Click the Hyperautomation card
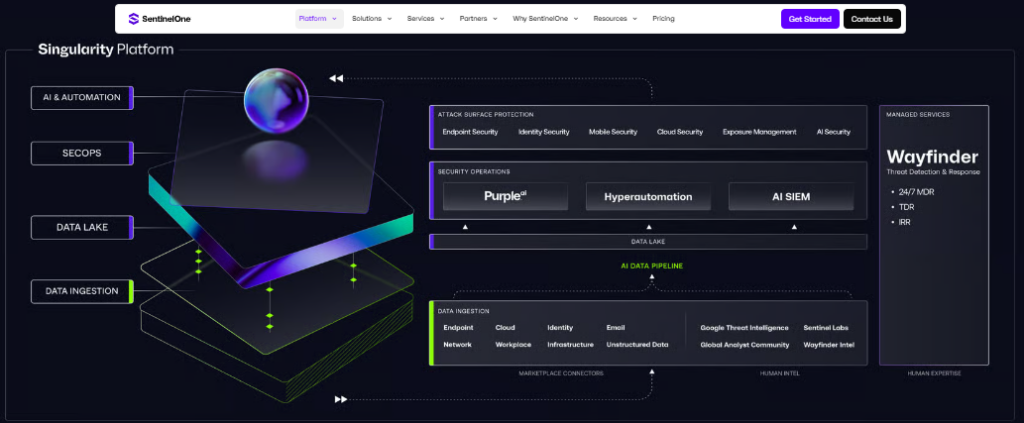The width and height of the screenshot is (1024, 423). pos(648,196)
